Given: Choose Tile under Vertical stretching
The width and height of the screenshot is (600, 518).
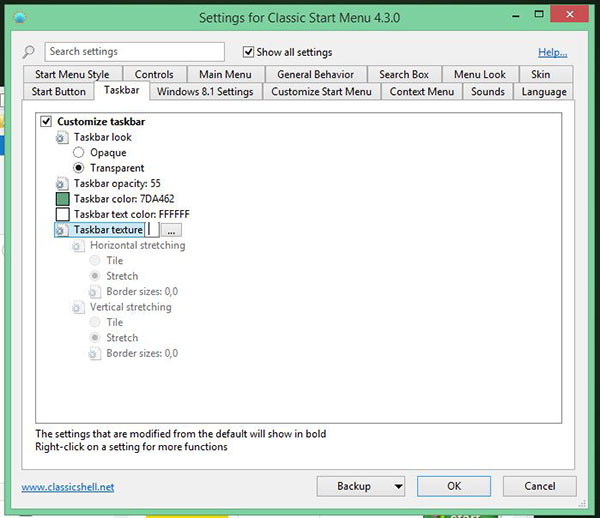Looking at the screenshot, I should click(95, 322).
